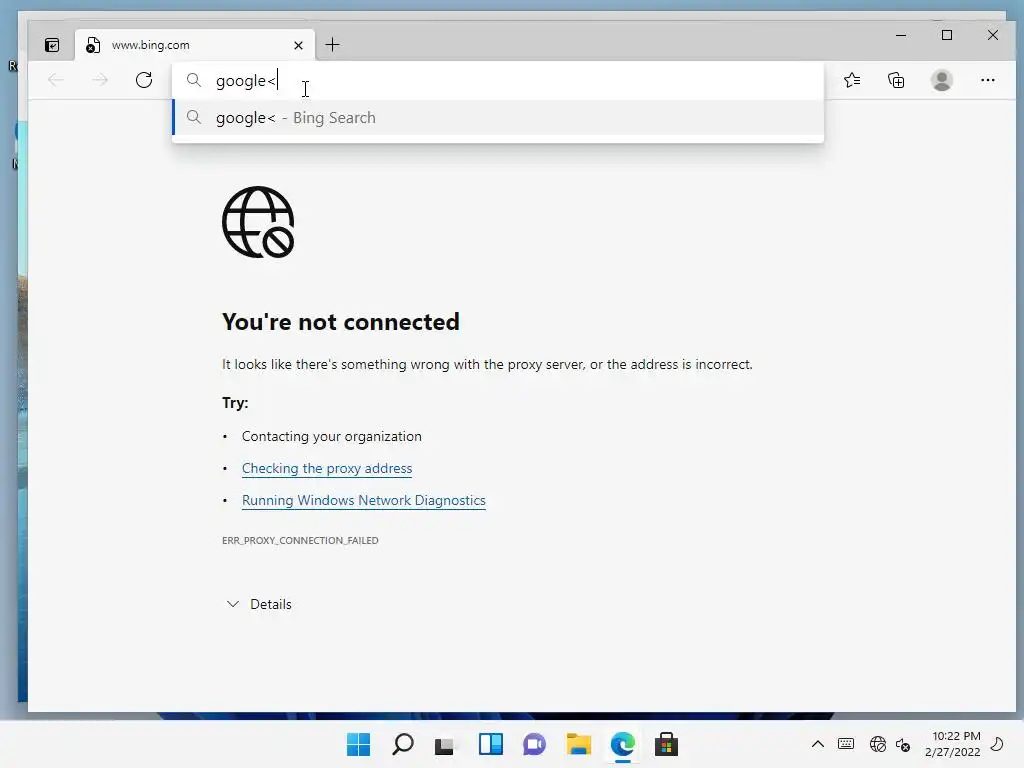Click 'Checking the proxy address' link
Image resolution: width=1024 pixels, height=768 pixels.
click(x=327, y=468)
